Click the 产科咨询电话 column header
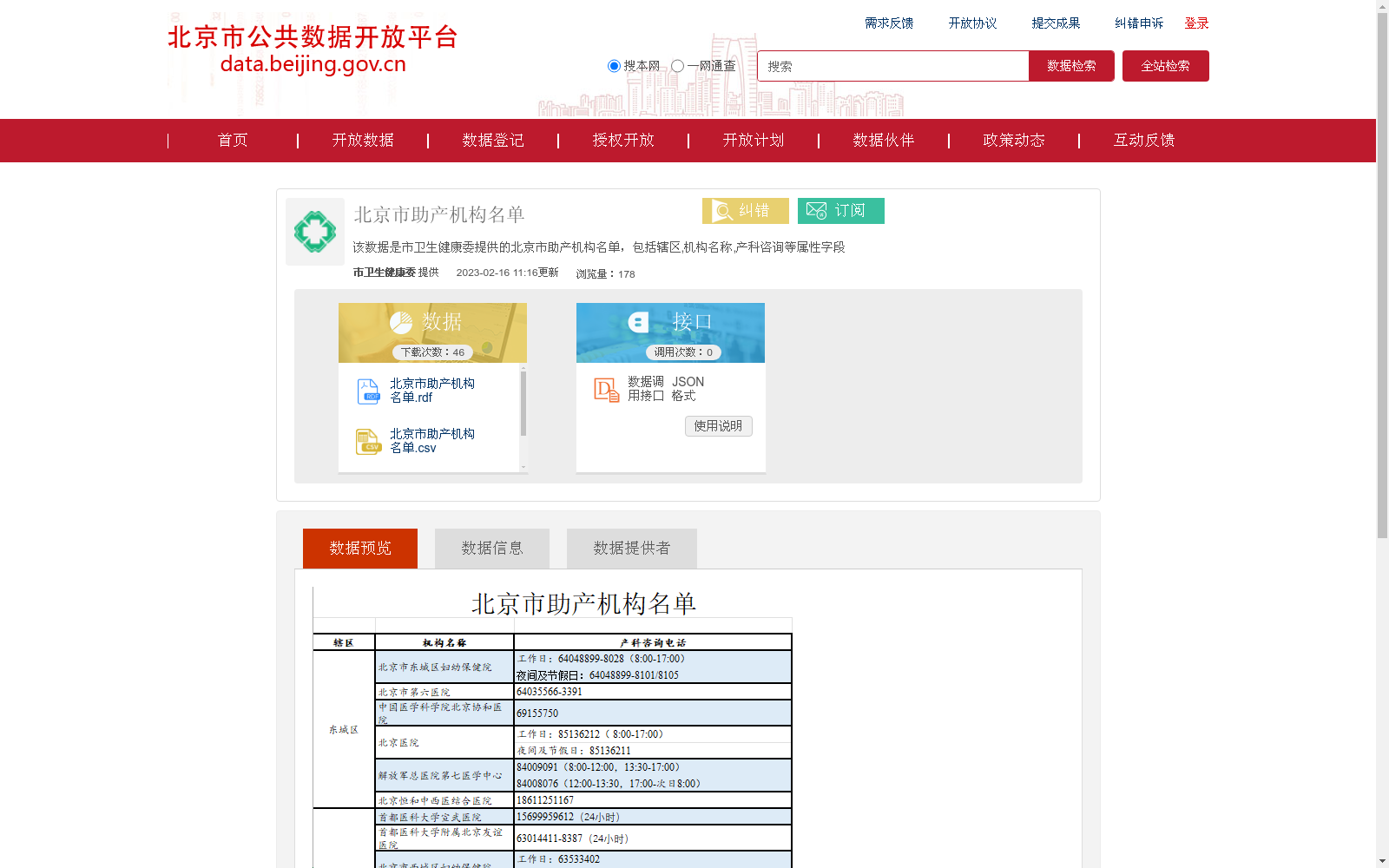Image resolution: width=1389 pixels, height=868 pixels. pos(653,643)
